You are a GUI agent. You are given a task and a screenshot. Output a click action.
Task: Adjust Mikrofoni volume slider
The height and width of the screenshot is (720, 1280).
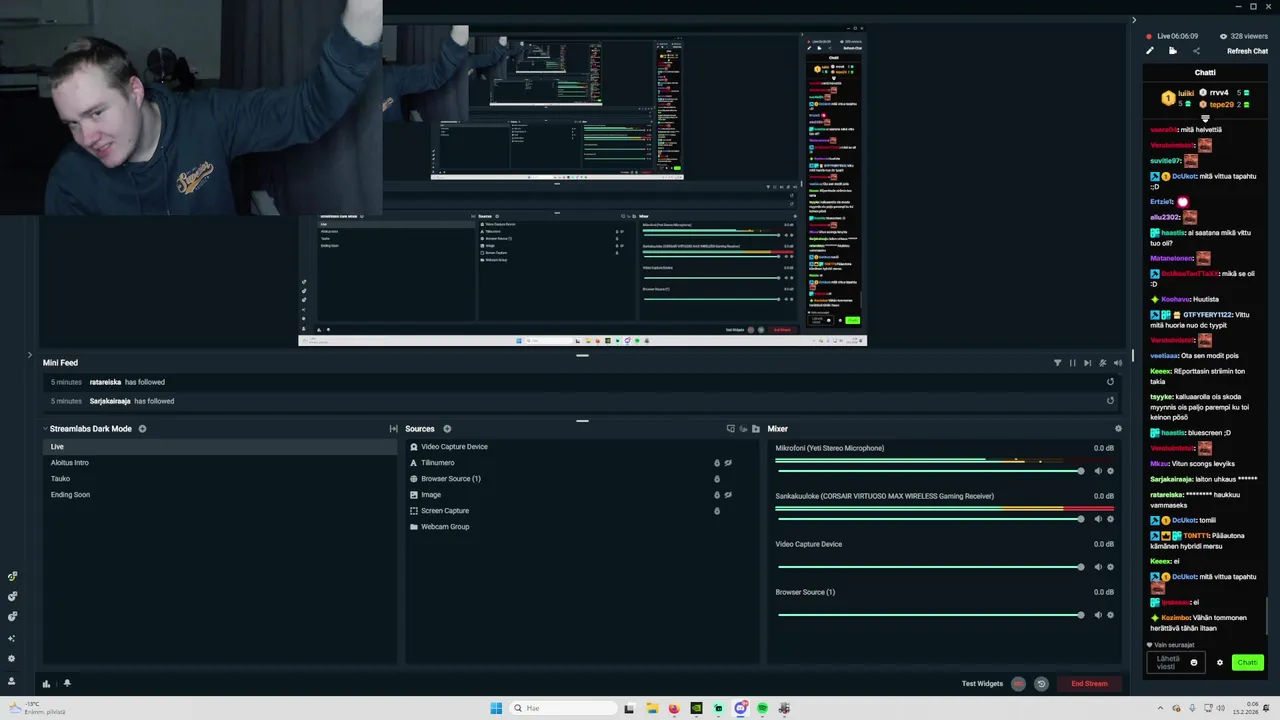(930, 471)
